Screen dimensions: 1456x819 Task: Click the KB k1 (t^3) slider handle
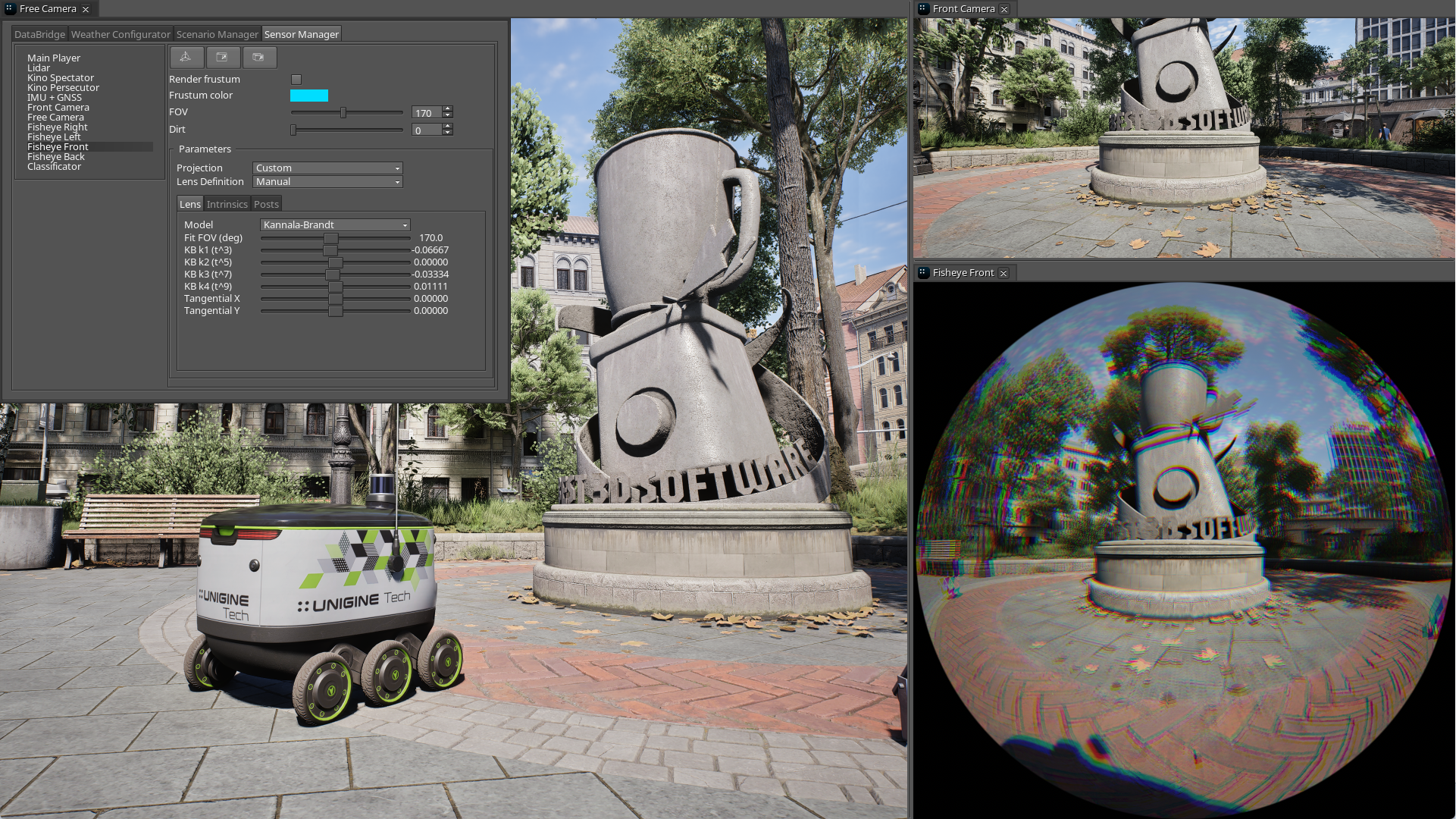(x=330, y=250)
